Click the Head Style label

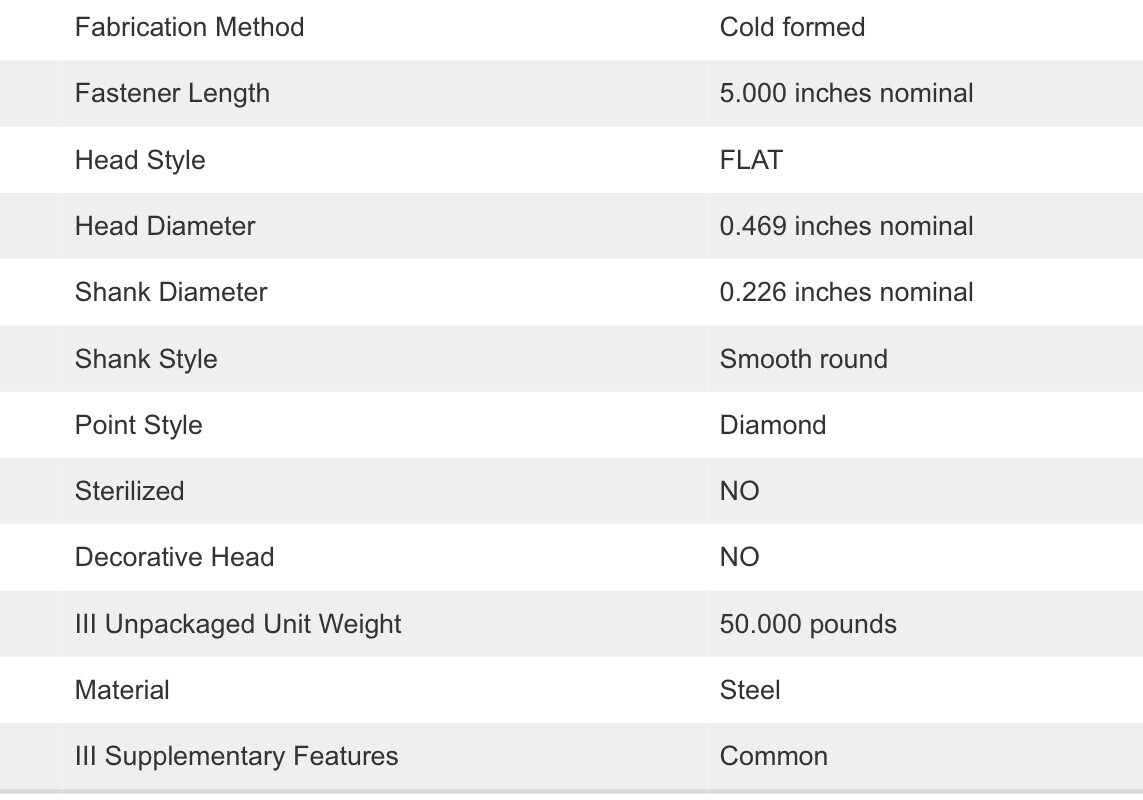tap(140, 160)
